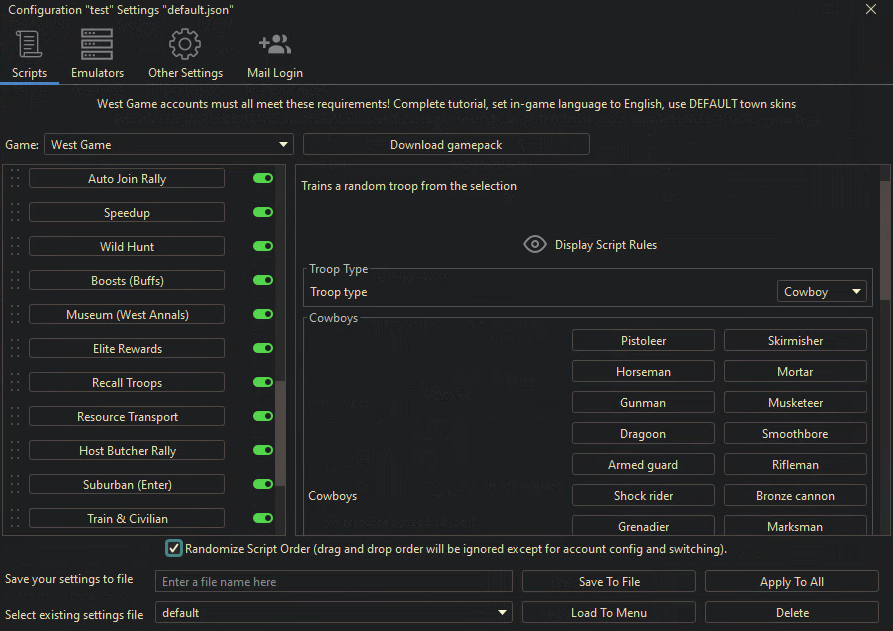The image size is (893, 631).
Task: Open the Troop type Cowboy dropdown
Action: coord(822,292)
